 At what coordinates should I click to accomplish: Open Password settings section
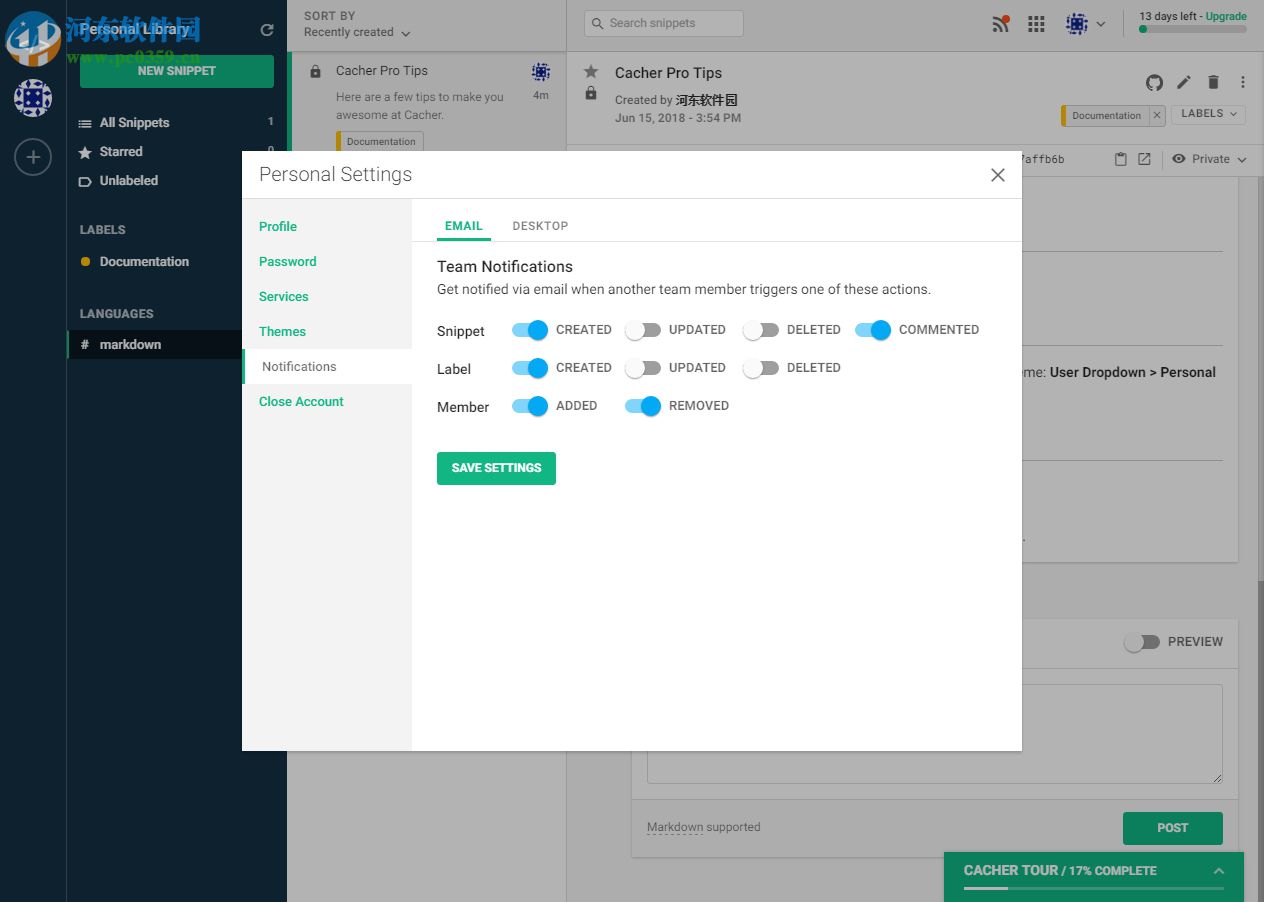tap(288, 262)
